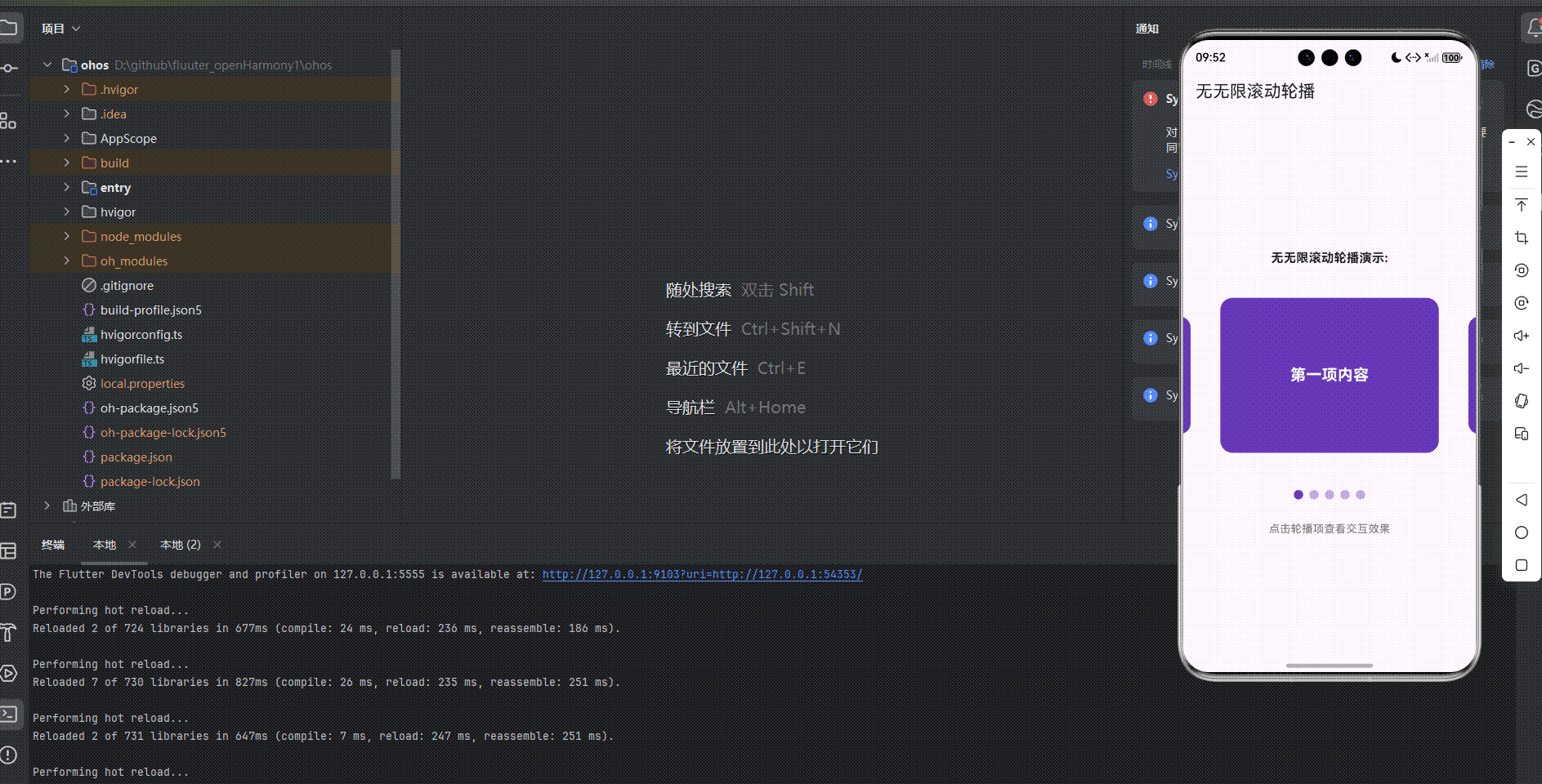Increase emulator volume speaker-plus icon

pyautogui.click(x=1522, y=336)
